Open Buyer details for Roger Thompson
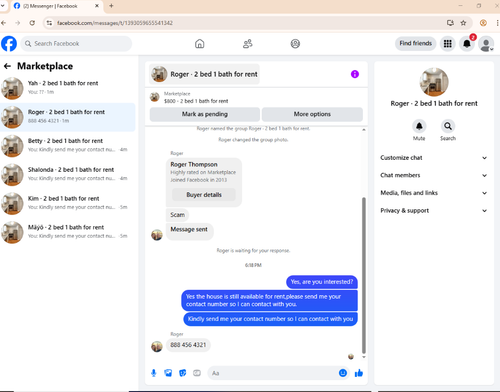The image size is (500, 392). [204, 195]
